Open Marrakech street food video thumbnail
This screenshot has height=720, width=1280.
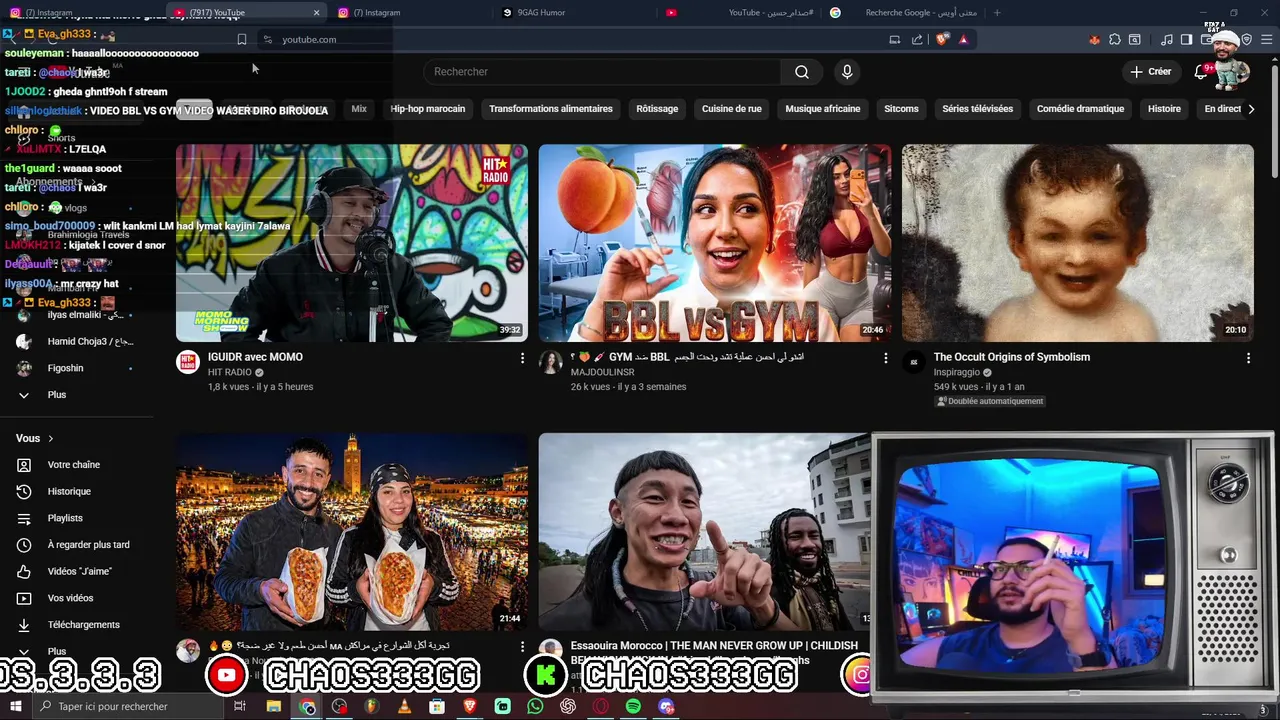(352, 531)
